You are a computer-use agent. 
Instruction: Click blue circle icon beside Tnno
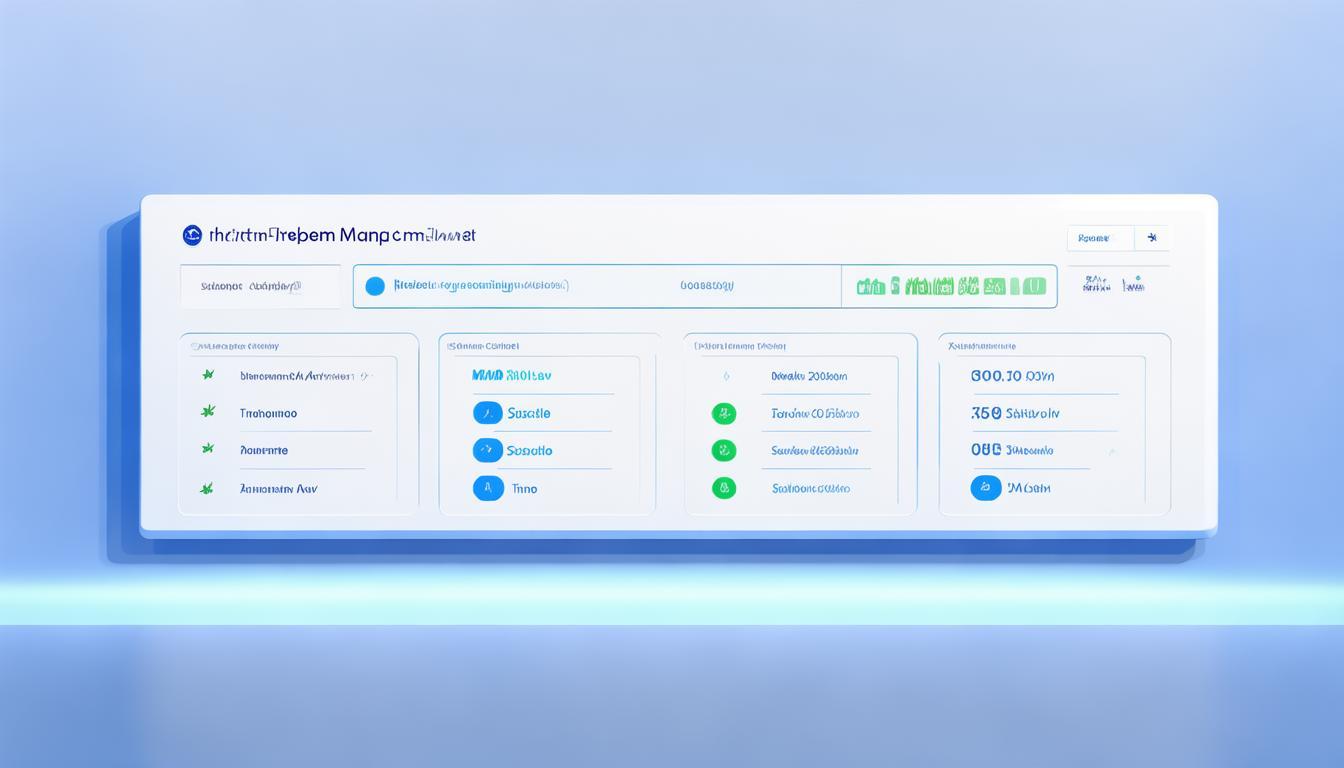click(x=488, y=488)
